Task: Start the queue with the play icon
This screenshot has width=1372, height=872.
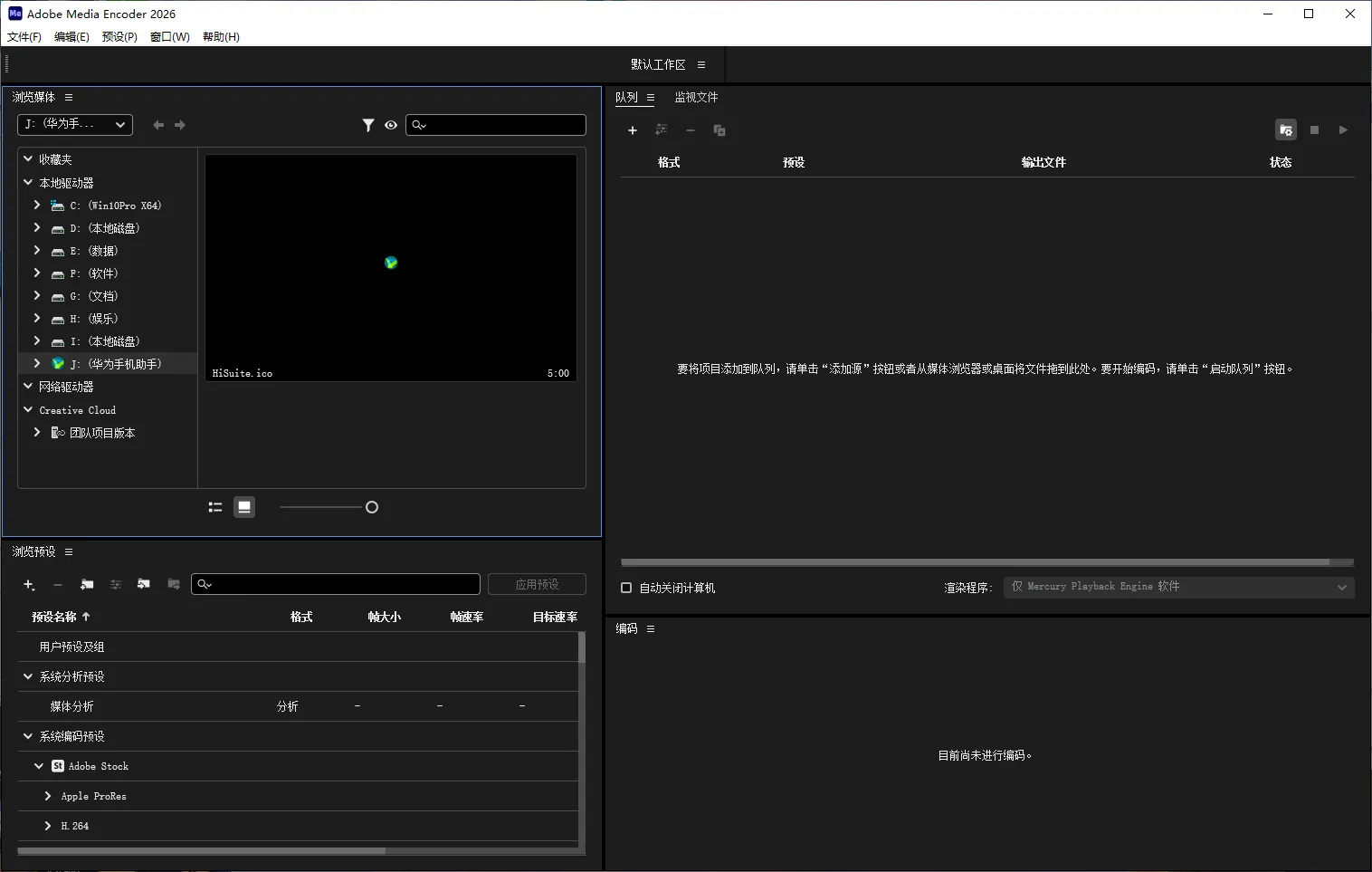Action: coord(1343,129)
